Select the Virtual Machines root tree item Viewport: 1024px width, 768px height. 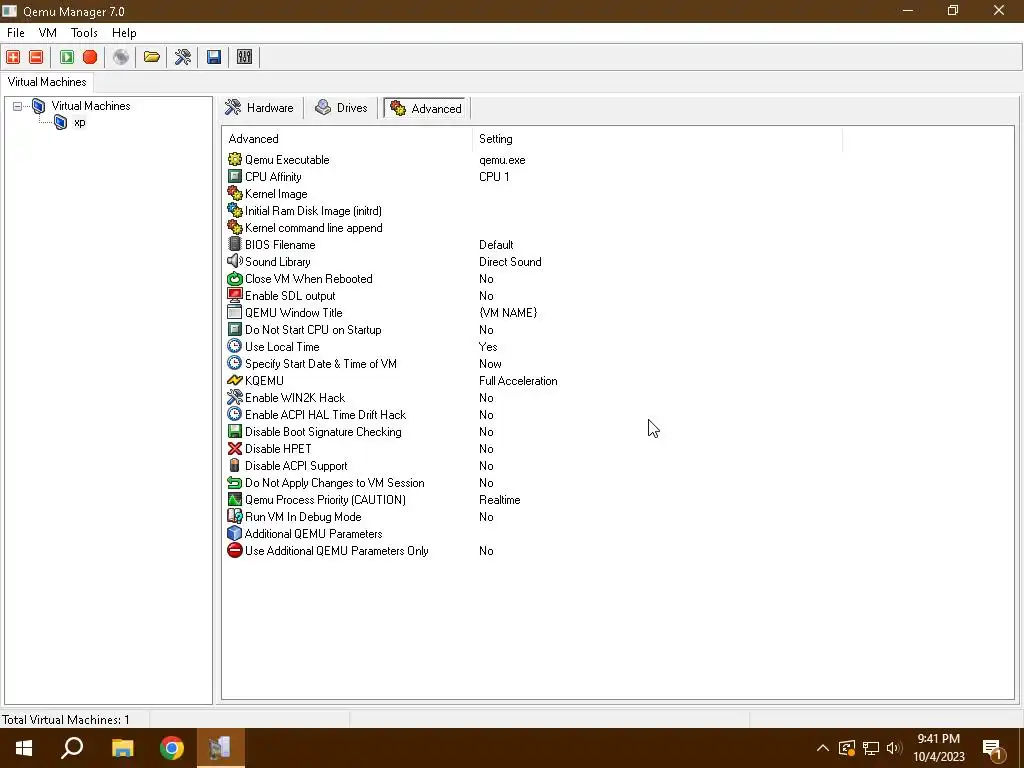click(x=91, y=106)
